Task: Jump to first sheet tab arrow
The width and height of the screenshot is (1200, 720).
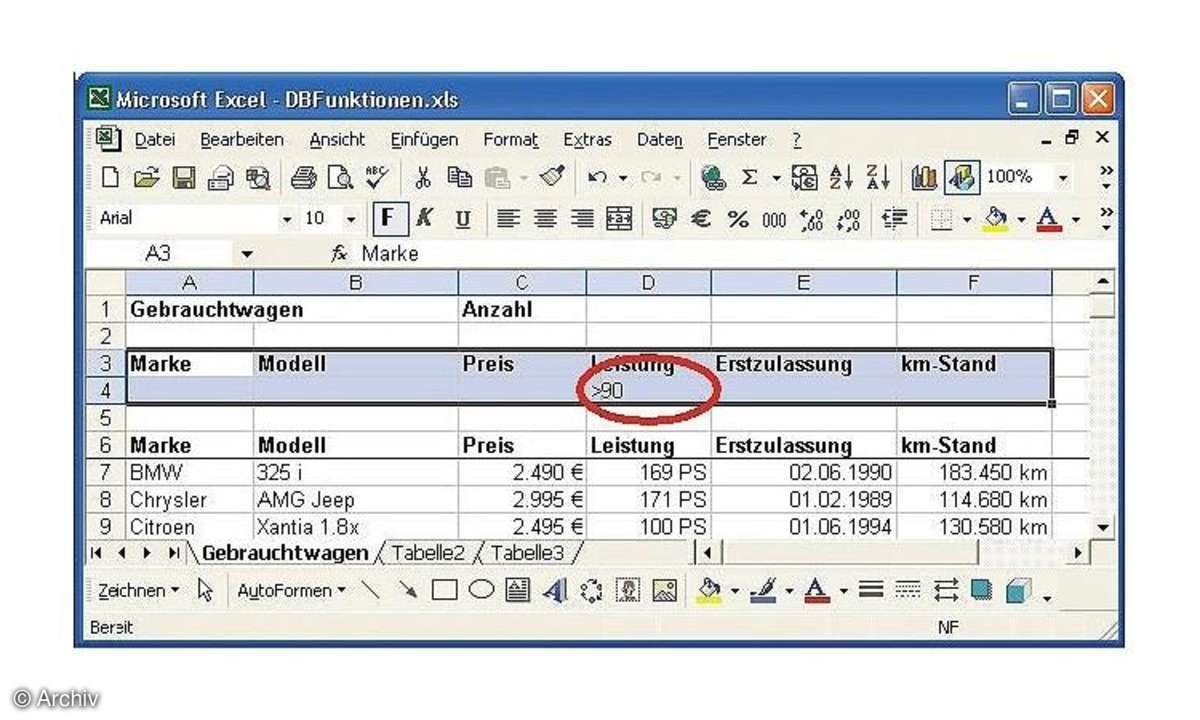Action: pos(97,553)
